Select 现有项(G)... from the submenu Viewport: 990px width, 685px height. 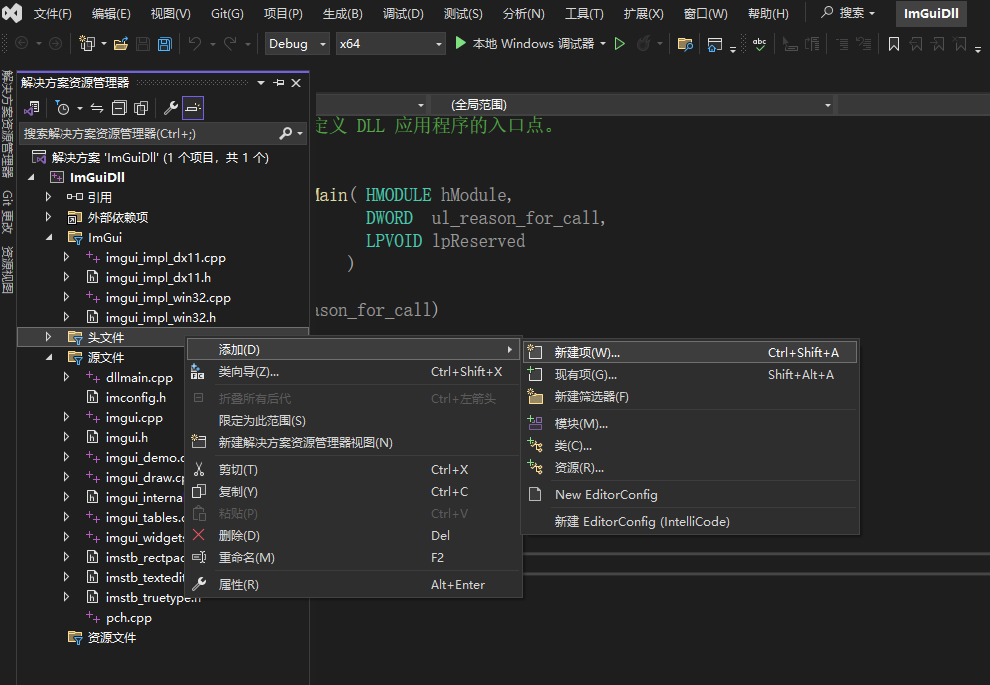click(690, 374)
